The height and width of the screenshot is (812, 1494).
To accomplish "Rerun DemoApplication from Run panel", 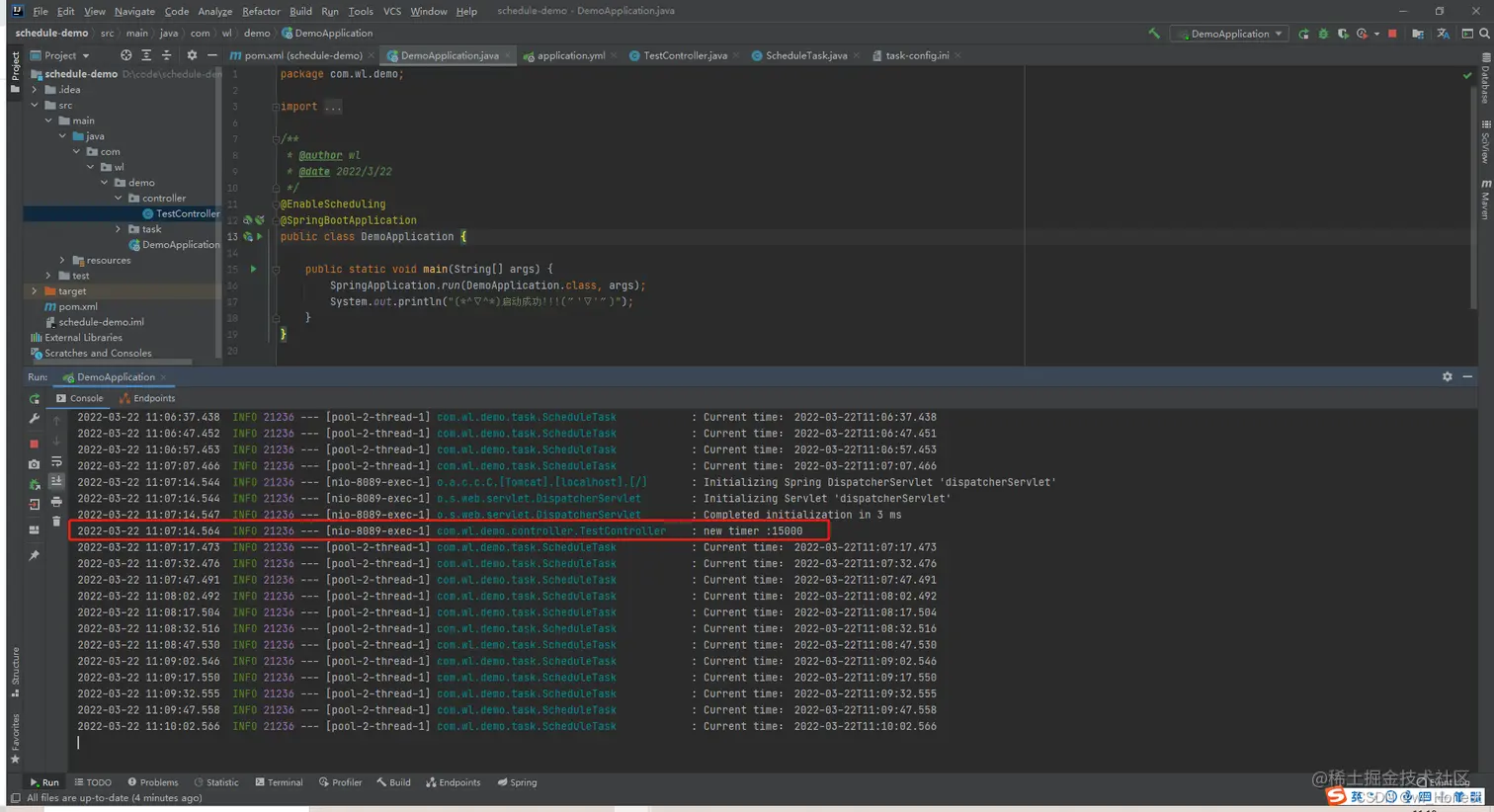I will coord(35,399).
